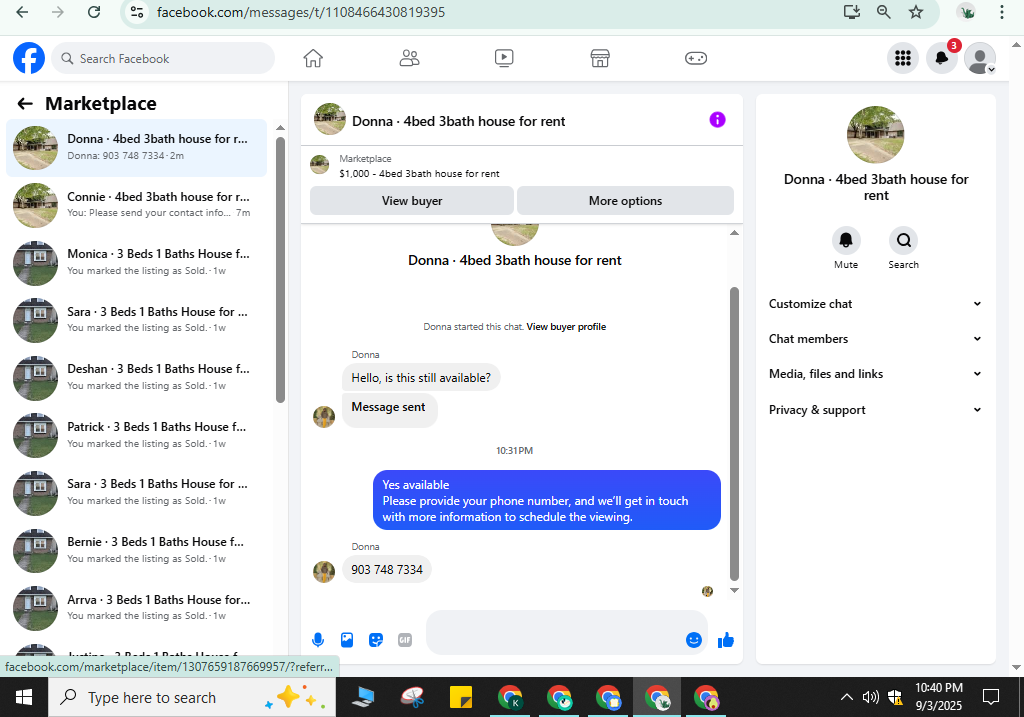Expand Customize chat section

pos(875,304)
